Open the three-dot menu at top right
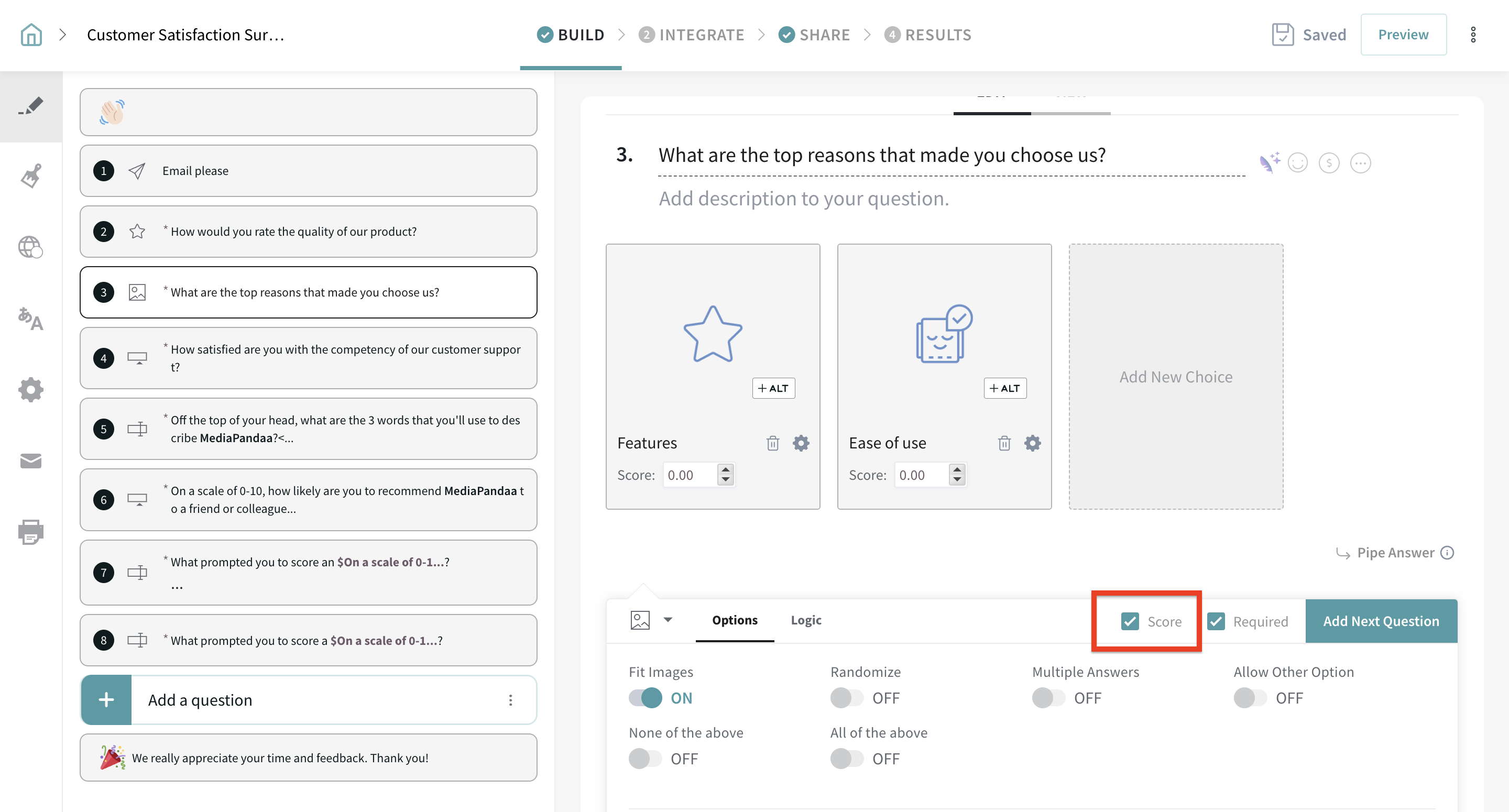This screenshot has height=812, width=1509. (1473, 35)
